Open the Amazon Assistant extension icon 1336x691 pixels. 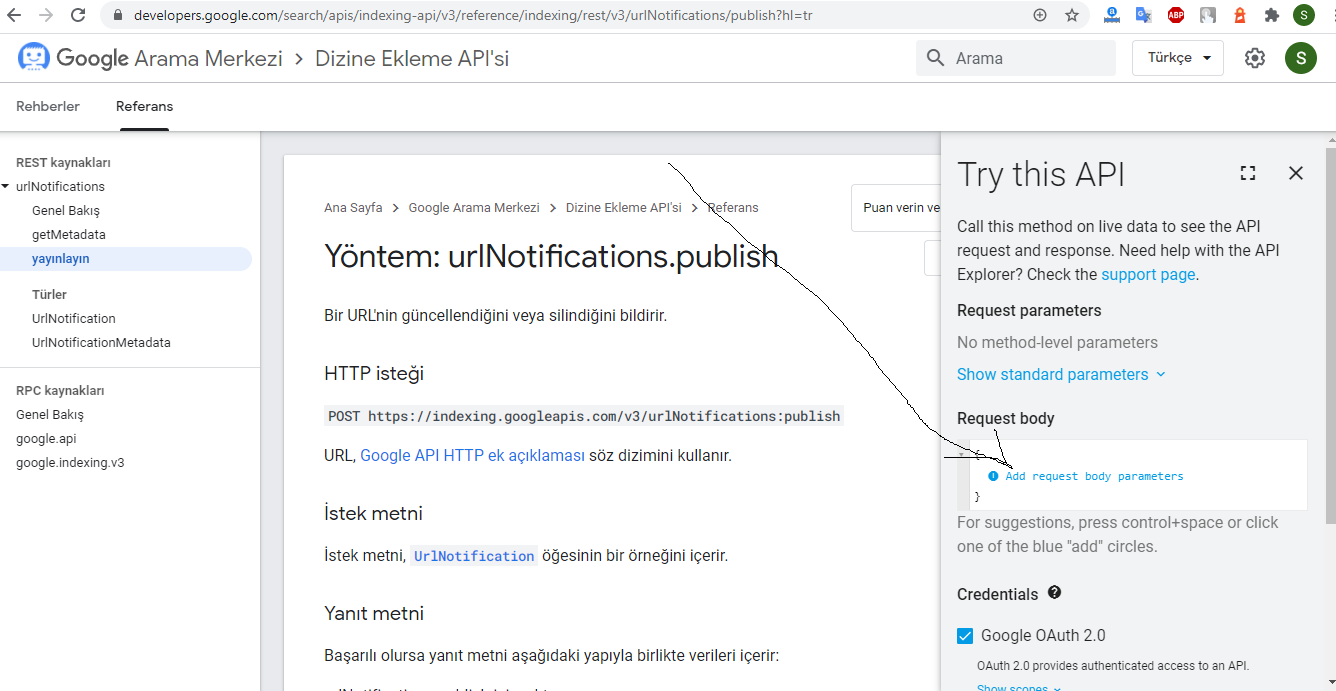tap(1112, 15)
